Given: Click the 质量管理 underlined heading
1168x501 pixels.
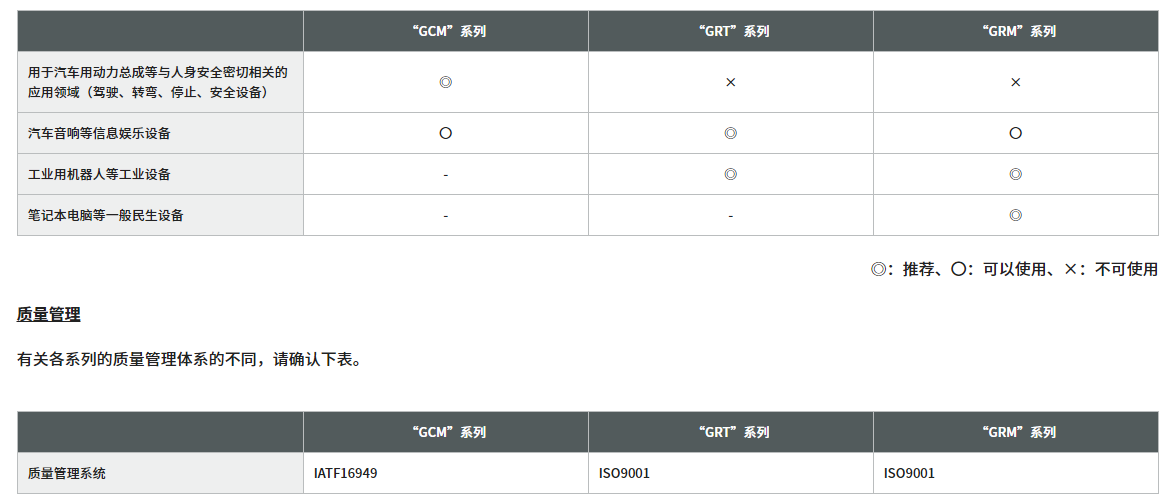Looking at the screenshot, I should (x=48, y=314).
